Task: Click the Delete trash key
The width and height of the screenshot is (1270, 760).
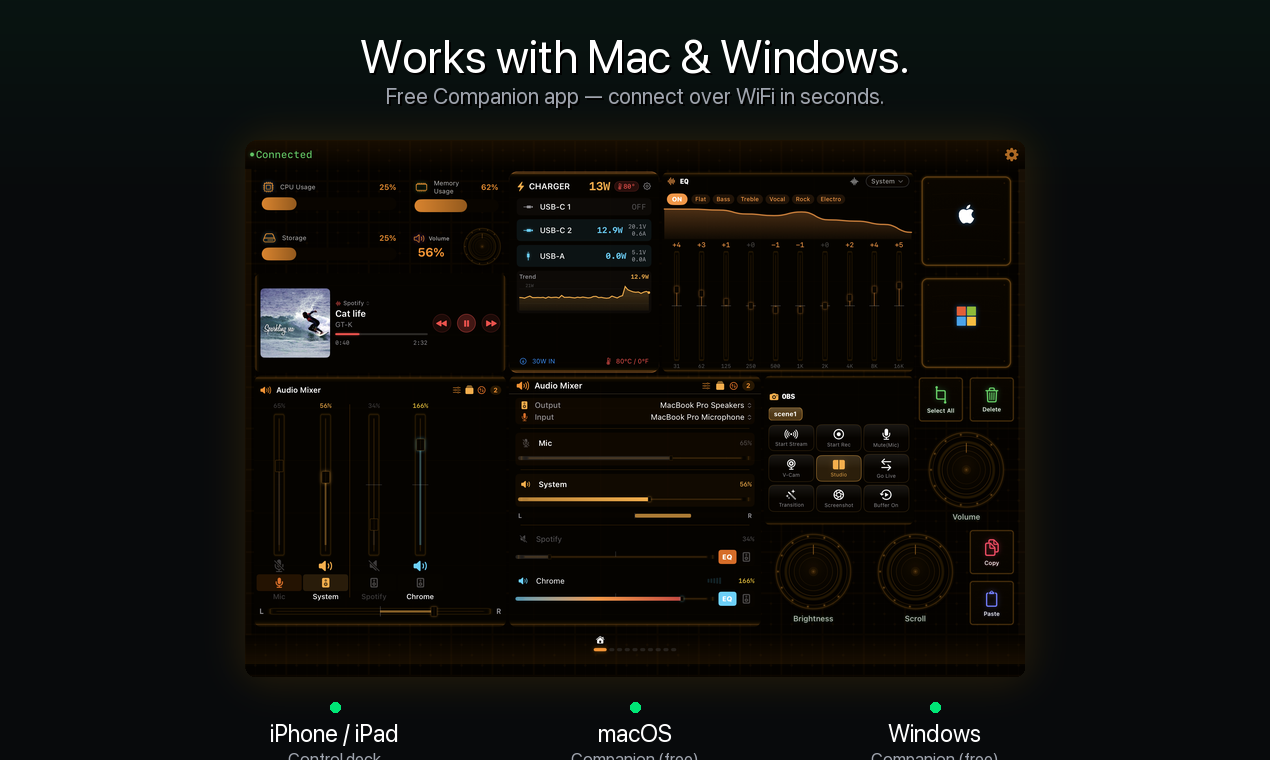Action: 992,399
